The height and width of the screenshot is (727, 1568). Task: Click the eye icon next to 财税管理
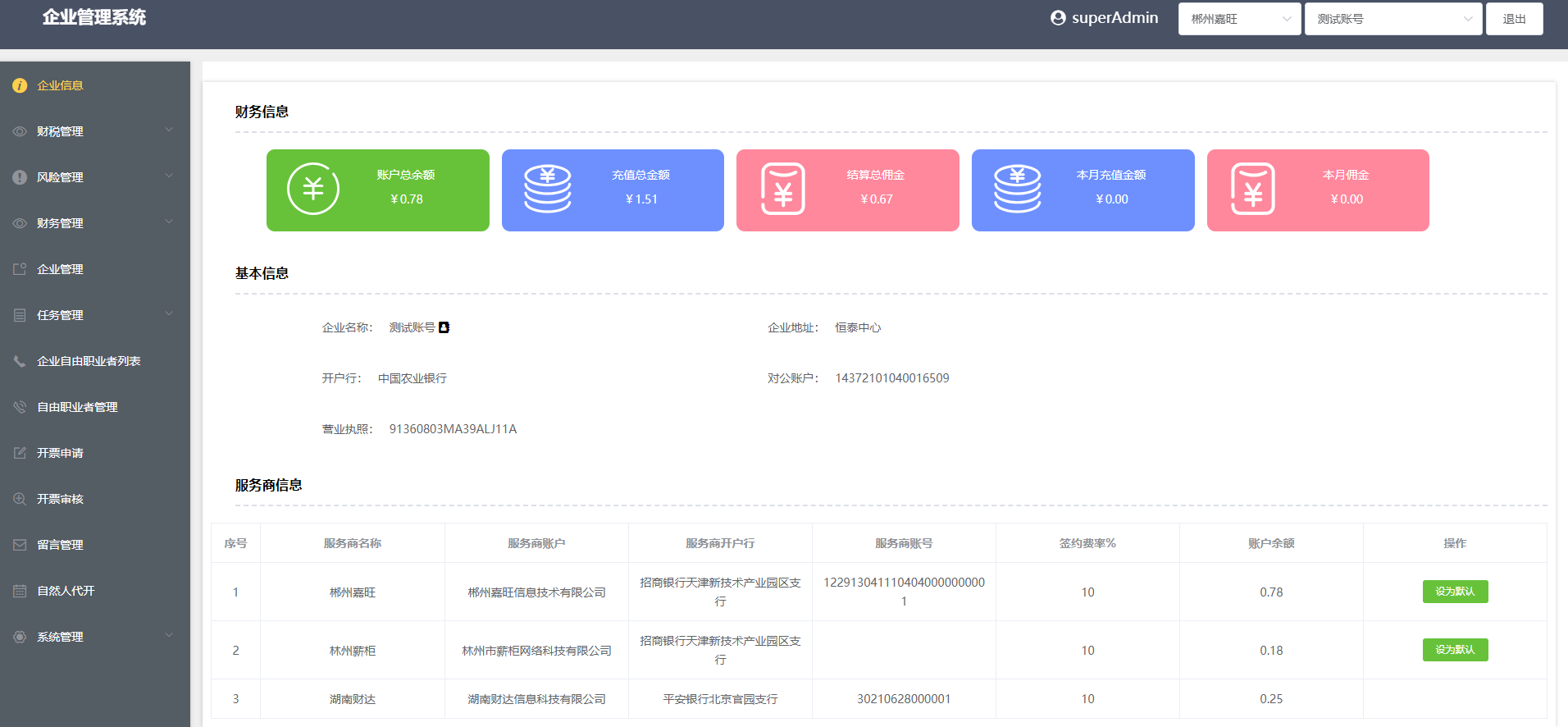click(x=20, y=131)
